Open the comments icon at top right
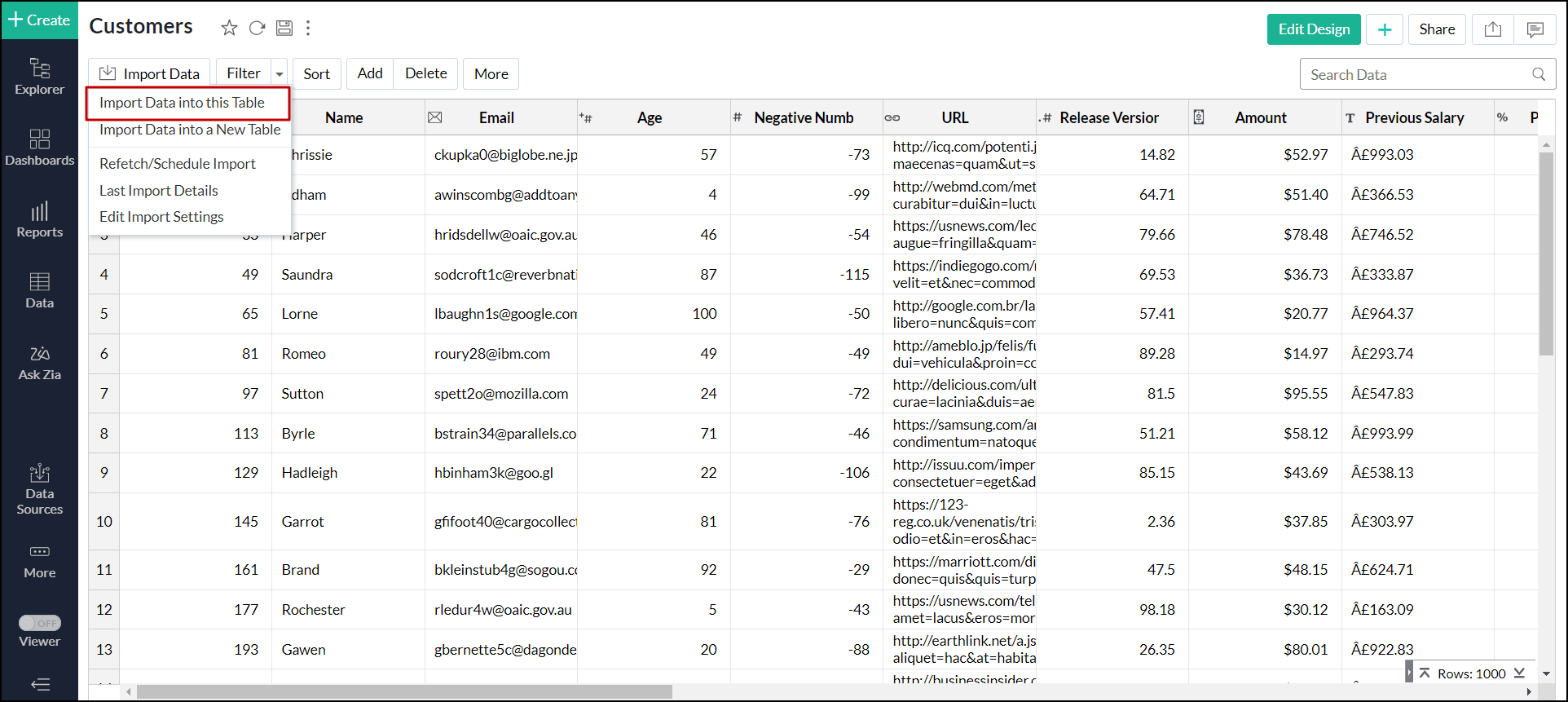The width and height of the screenshot is (1568, 702). pyautogui.click(x=1535, y=30)
